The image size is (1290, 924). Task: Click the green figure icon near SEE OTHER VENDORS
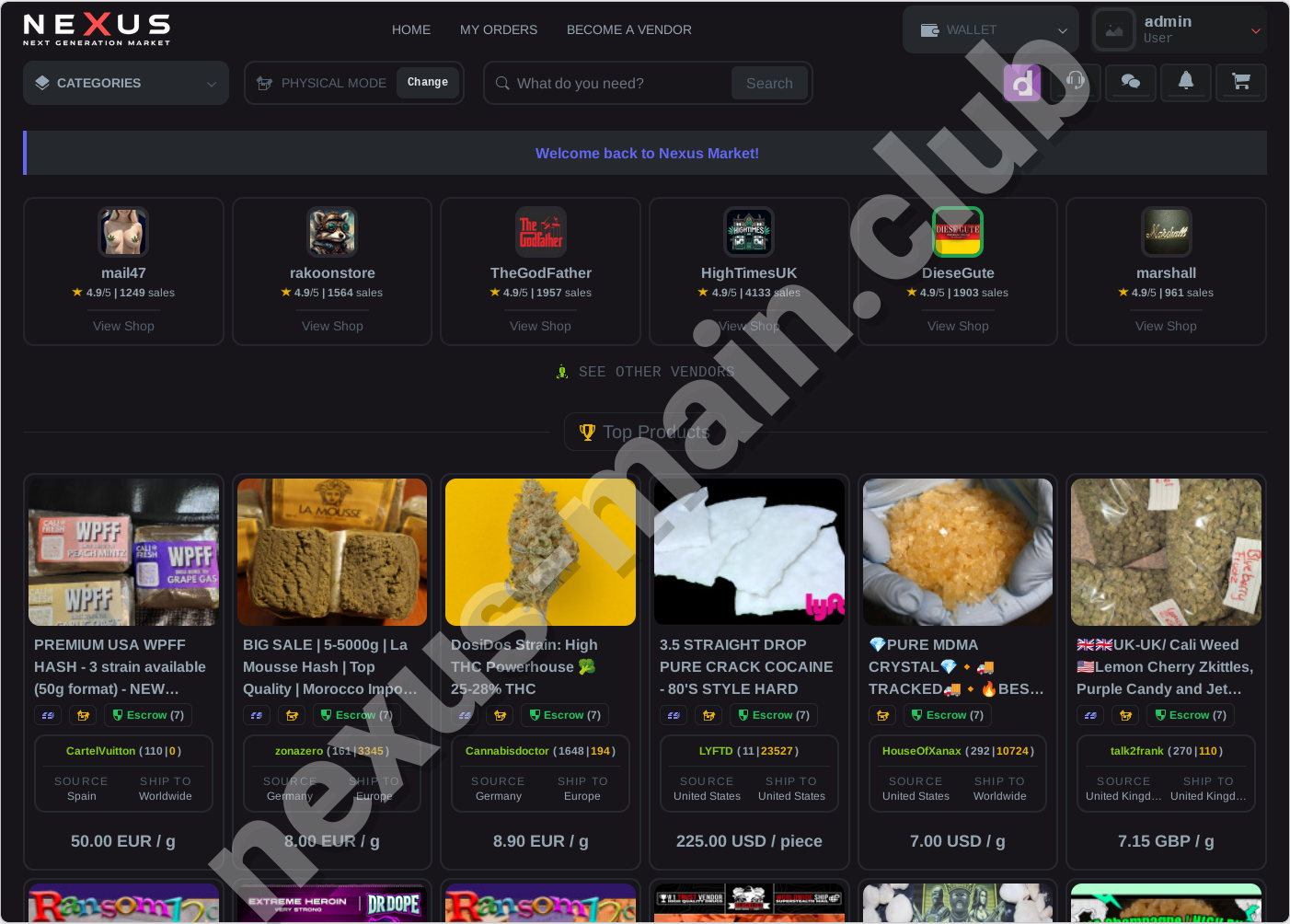pos(562,372)
